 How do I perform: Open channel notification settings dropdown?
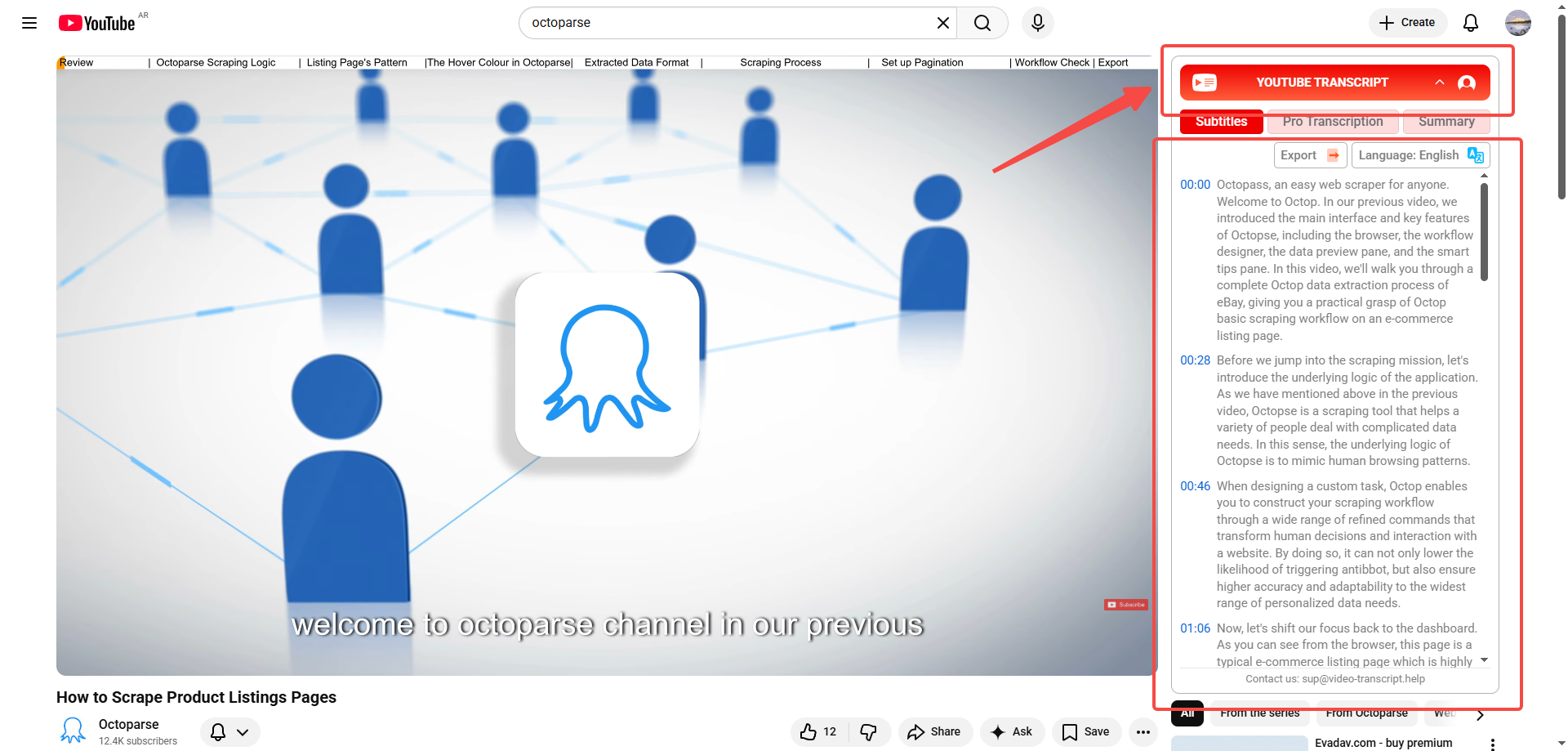coord(229,732)
